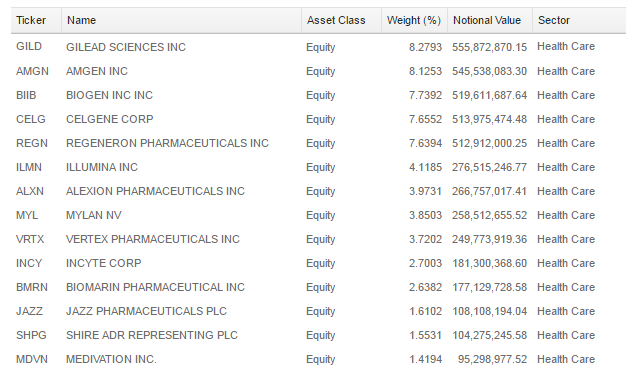Click the JAZZ ticker cell

click(29, 311)
